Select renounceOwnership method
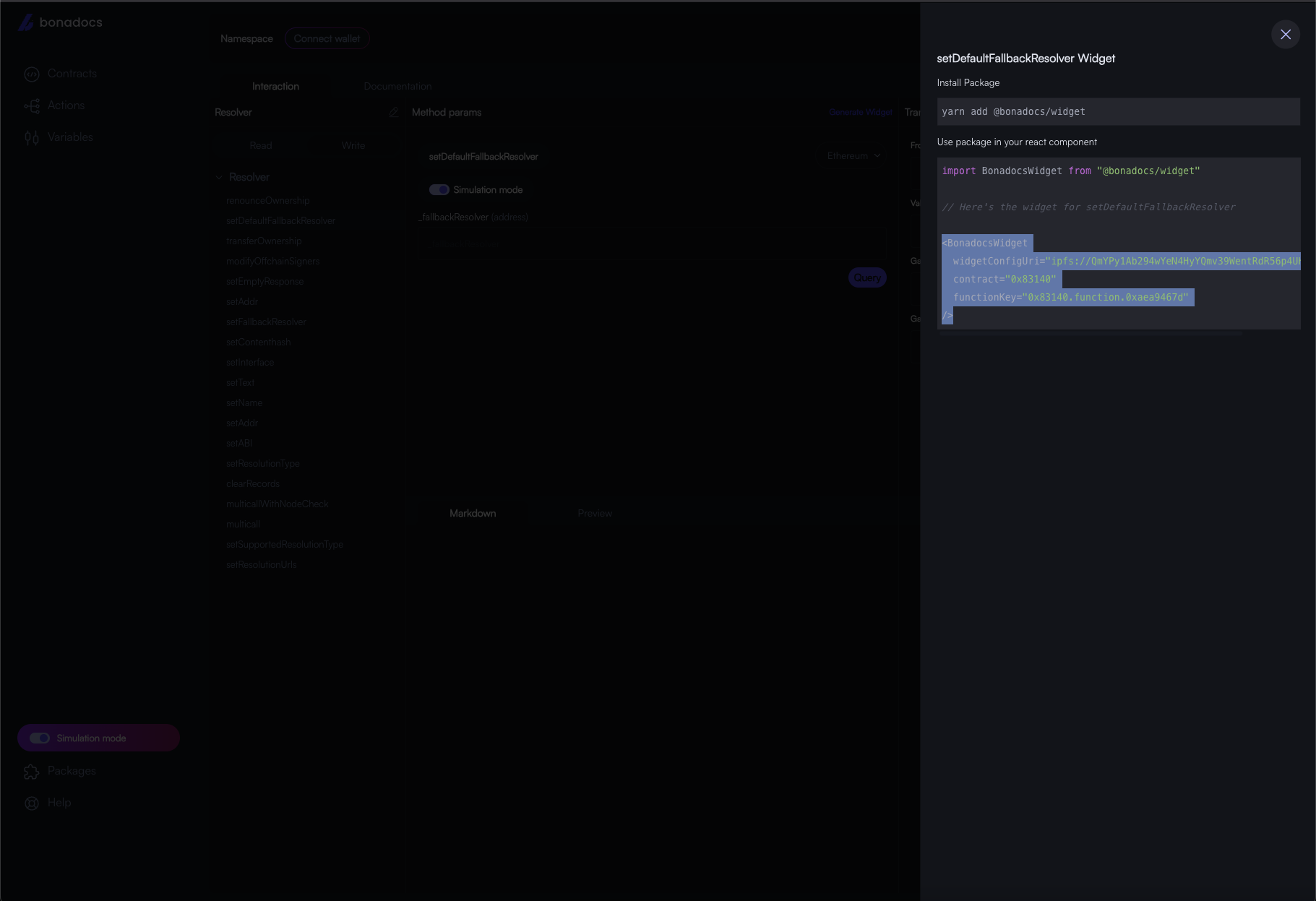This screenshot has width=1316, height=901. pyautogui.click(x=267, y=200)
